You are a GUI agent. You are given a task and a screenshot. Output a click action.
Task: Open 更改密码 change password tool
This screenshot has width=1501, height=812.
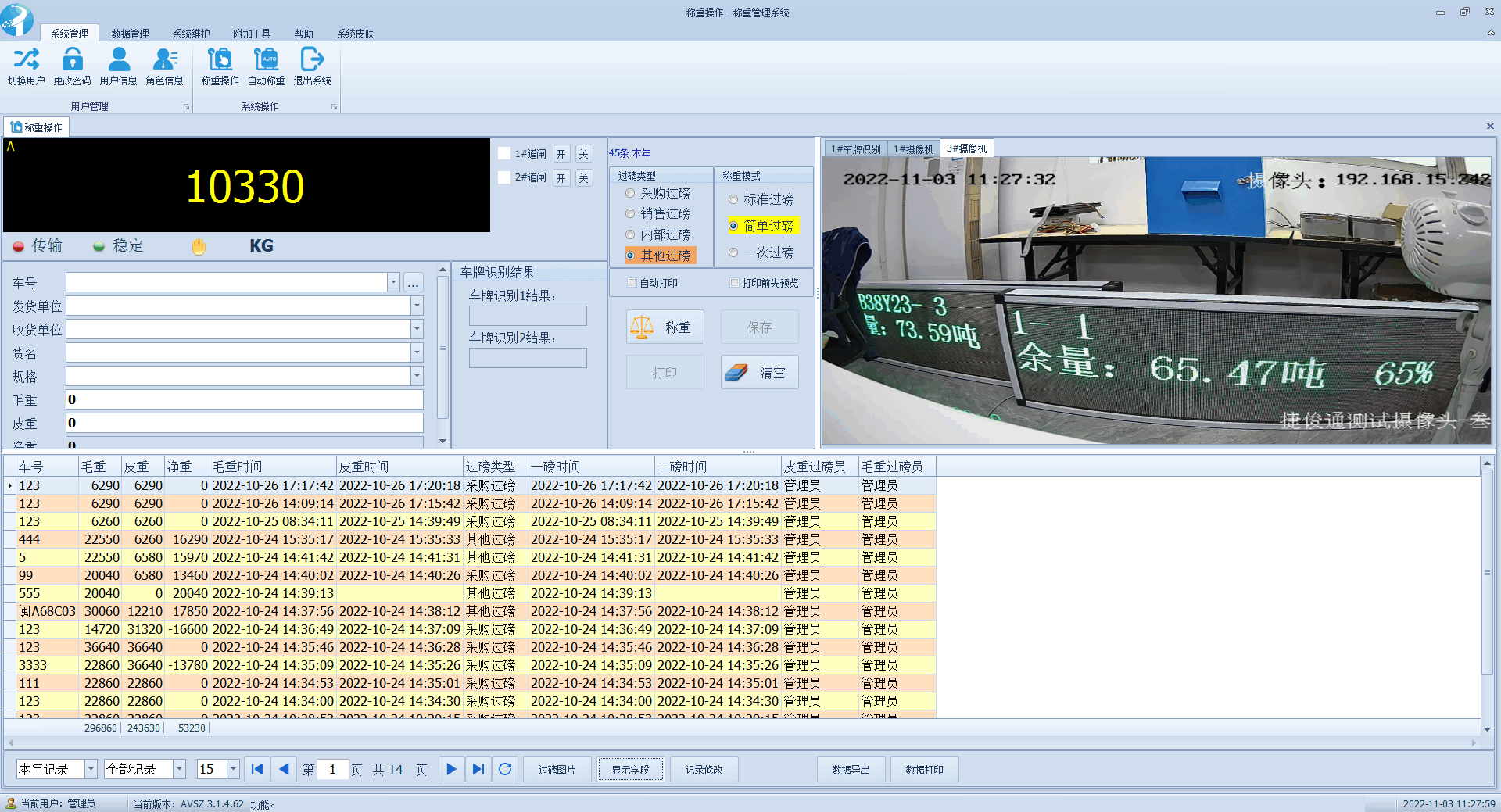tap(72, 60)
